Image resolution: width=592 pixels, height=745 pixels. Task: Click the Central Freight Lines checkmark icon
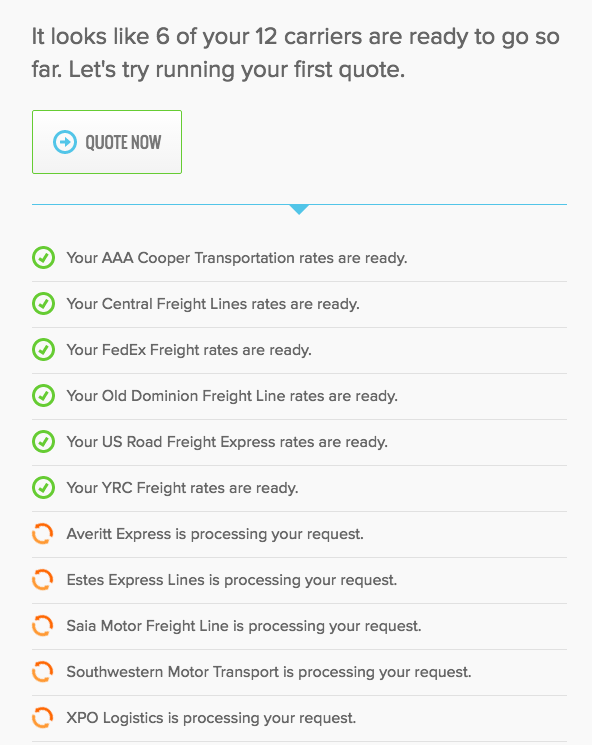click(x=43, y=304)
